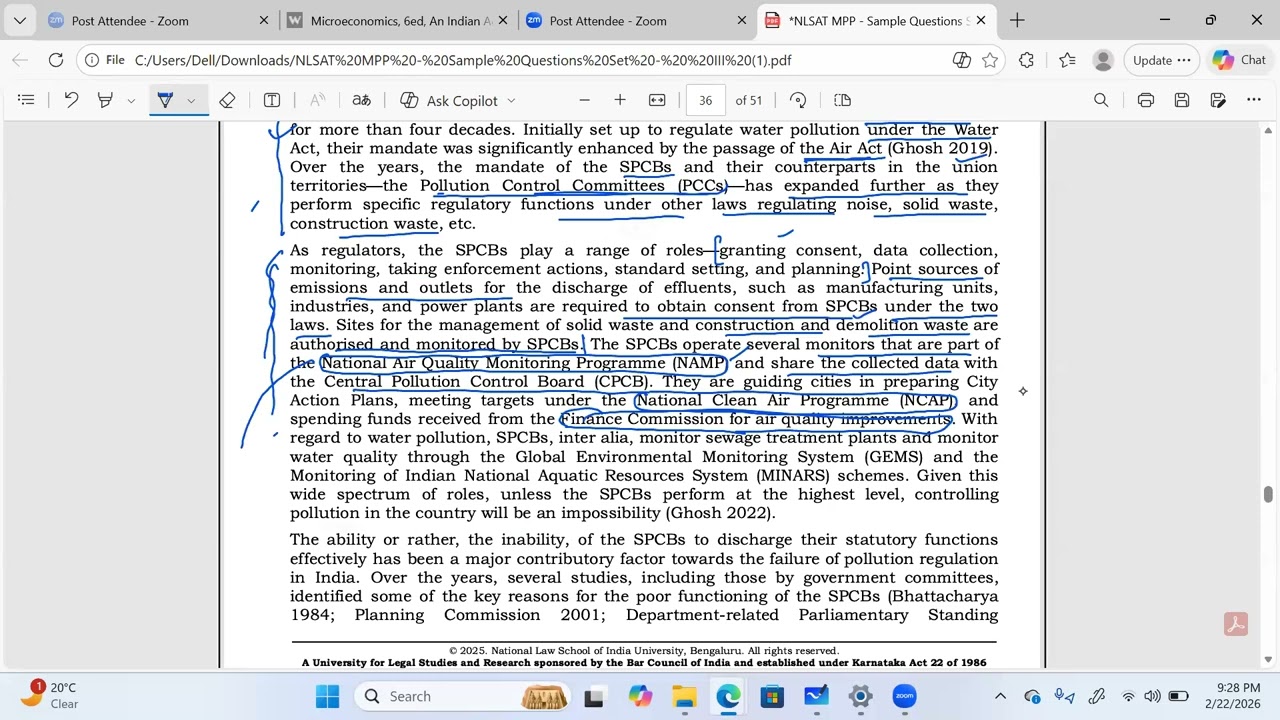
Task: Open Ask Copilot for this PDF
Action: [x=449, y=100]
